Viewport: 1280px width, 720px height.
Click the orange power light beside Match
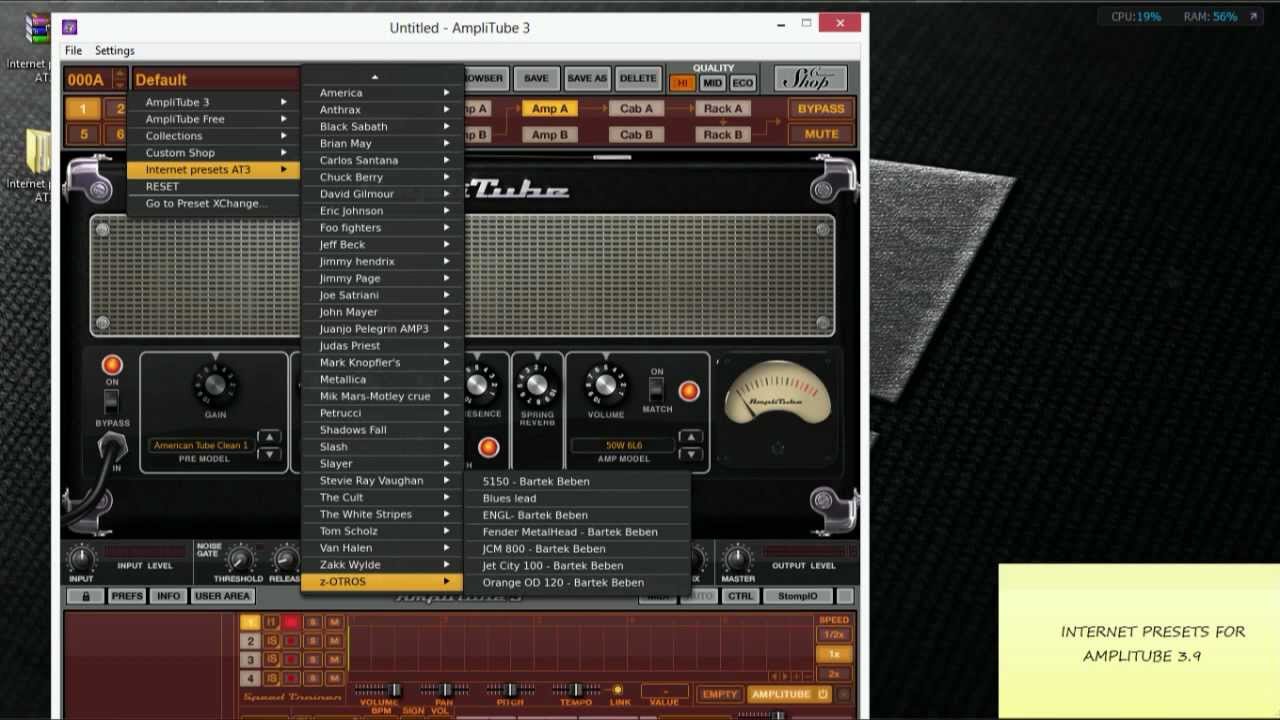tap(688, 391)
